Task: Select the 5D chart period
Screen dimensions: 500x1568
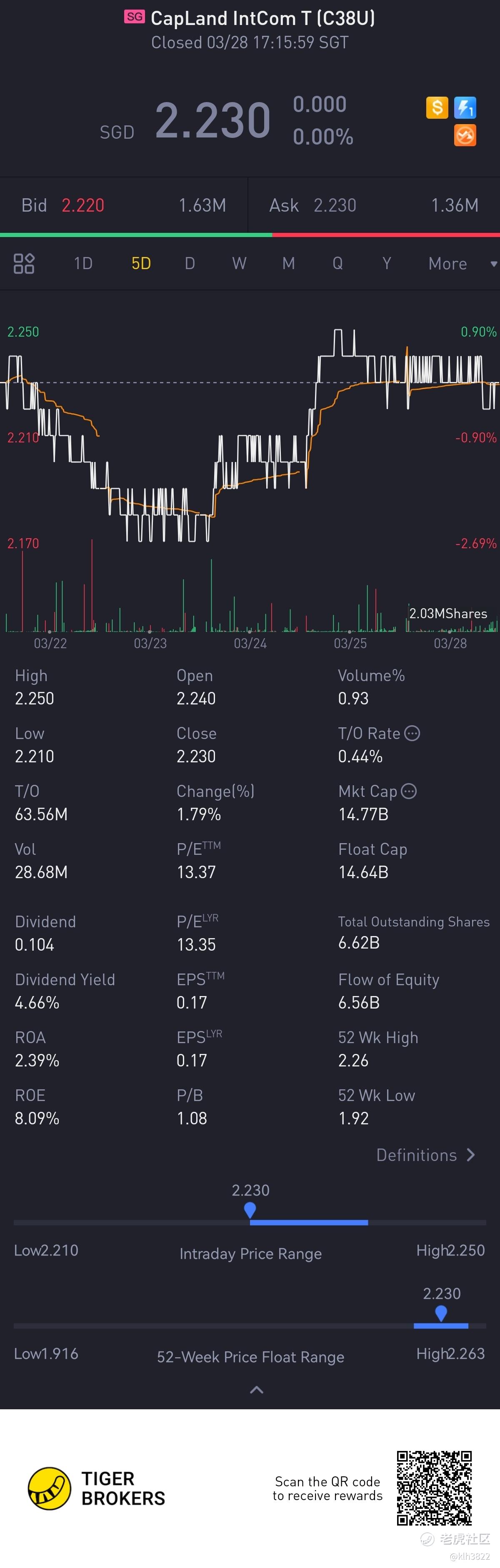Action: 141,264
